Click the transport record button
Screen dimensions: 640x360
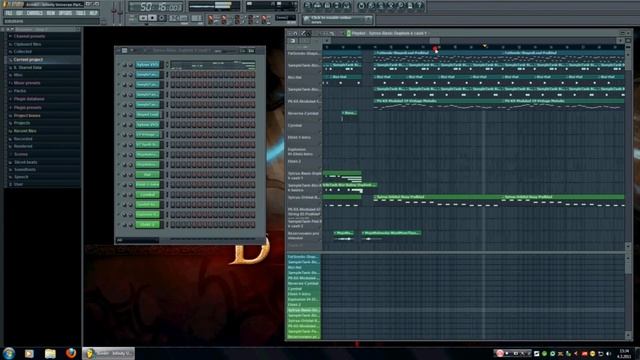coord(162,18)
